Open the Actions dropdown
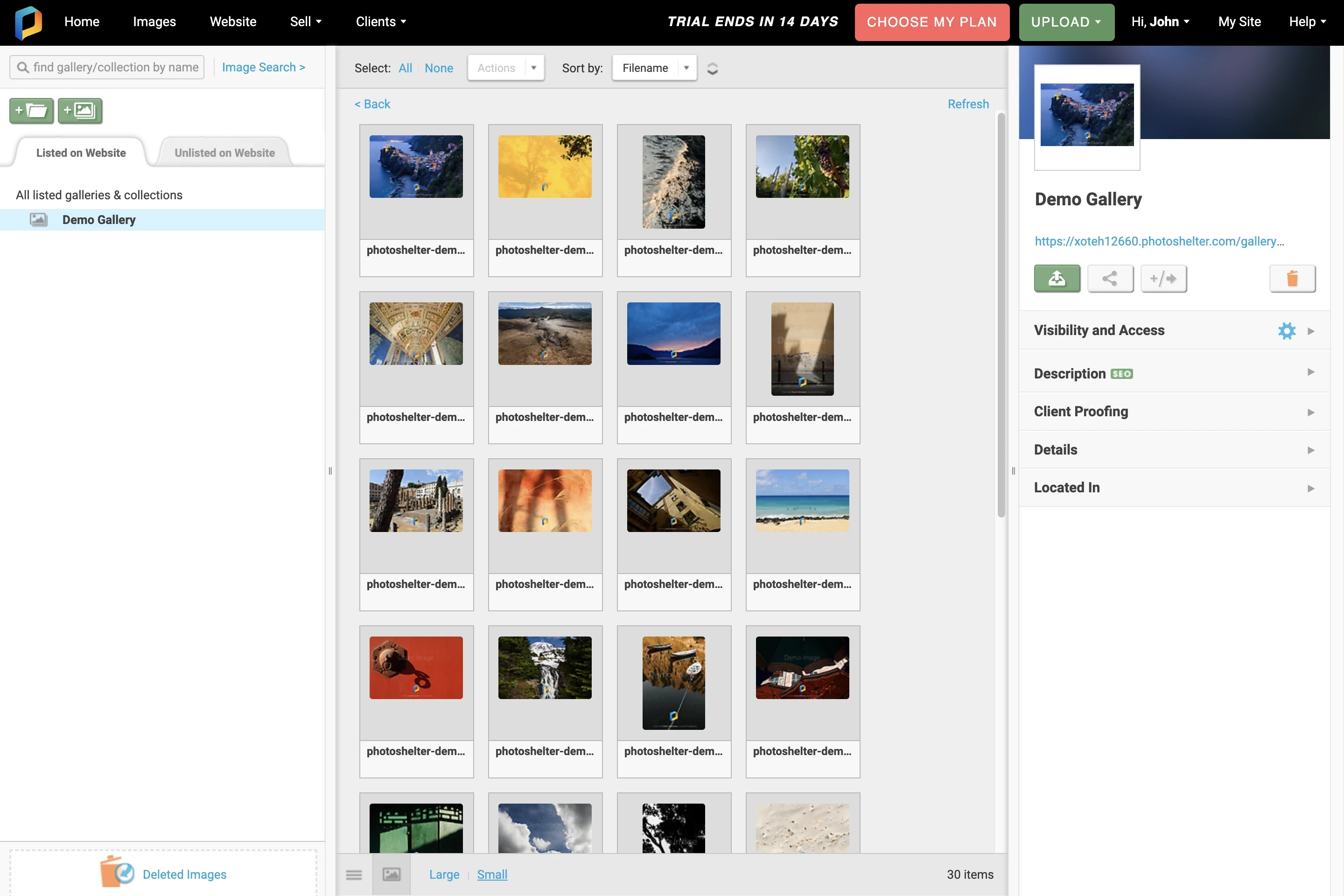The image size is (1344, 896). [505, 67]
